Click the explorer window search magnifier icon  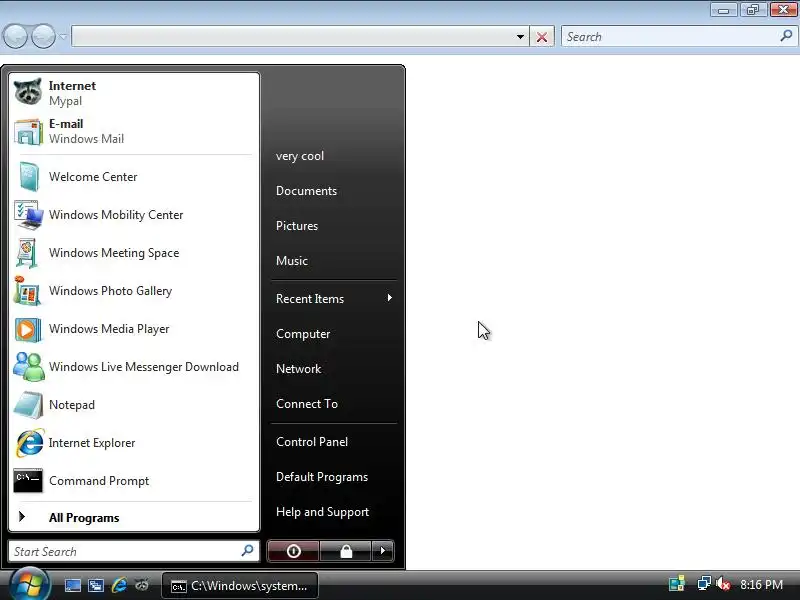click(x=786, y=36)
